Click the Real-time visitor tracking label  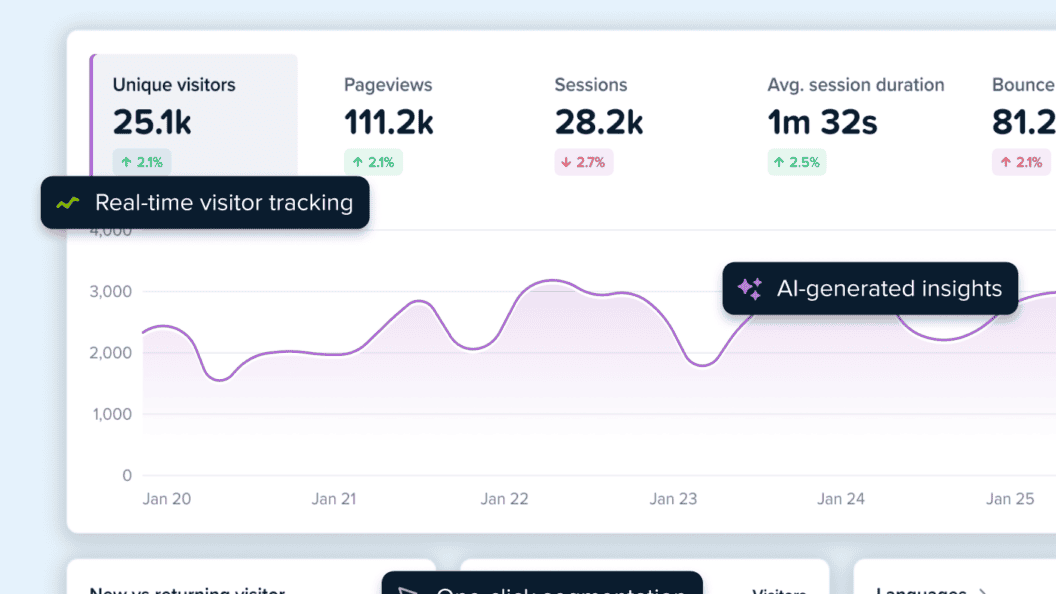[x=223, y=203]
